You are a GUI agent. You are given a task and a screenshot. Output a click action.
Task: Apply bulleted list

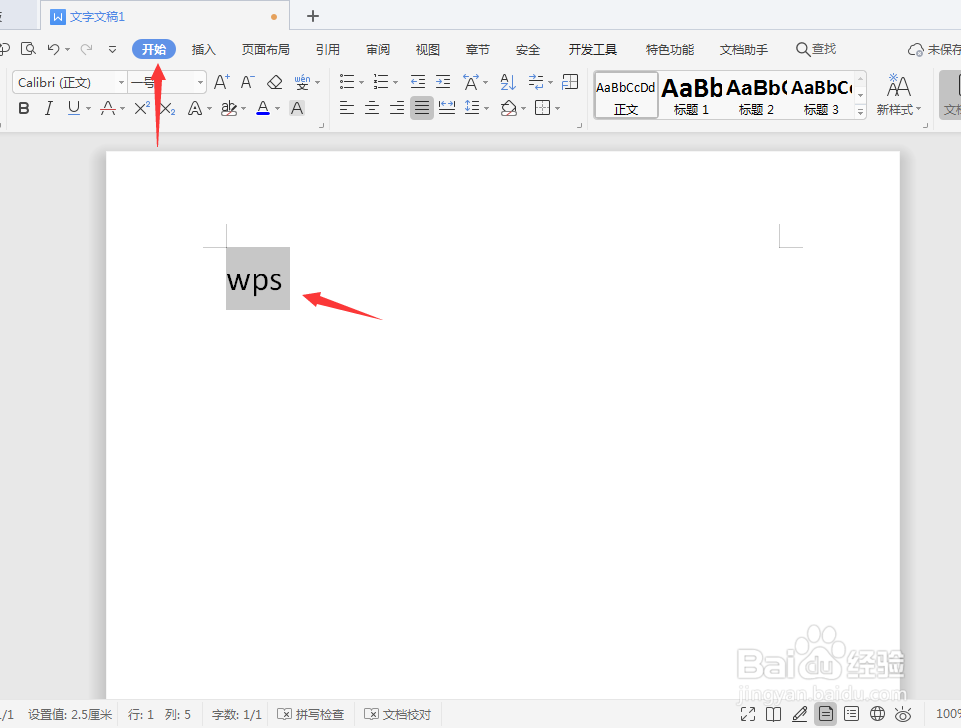coord(347,82)
